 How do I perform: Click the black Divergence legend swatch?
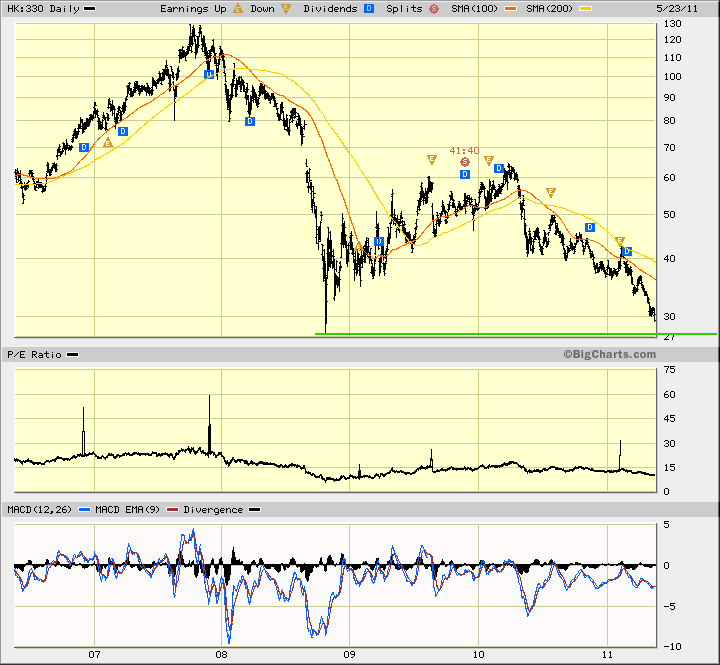click(x=254, y=510)
